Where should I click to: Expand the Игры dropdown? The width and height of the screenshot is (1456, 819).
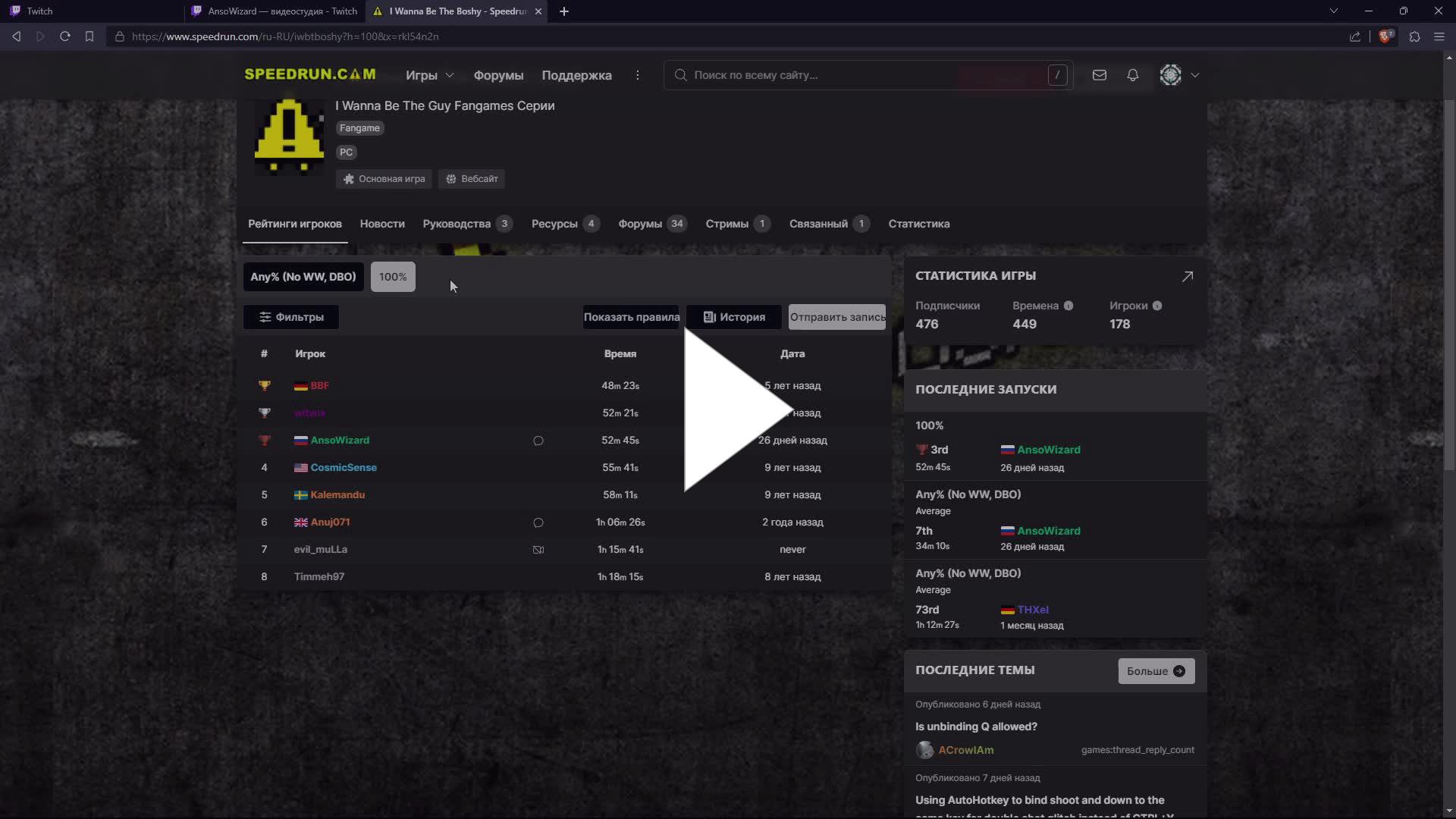click(429, 75)
